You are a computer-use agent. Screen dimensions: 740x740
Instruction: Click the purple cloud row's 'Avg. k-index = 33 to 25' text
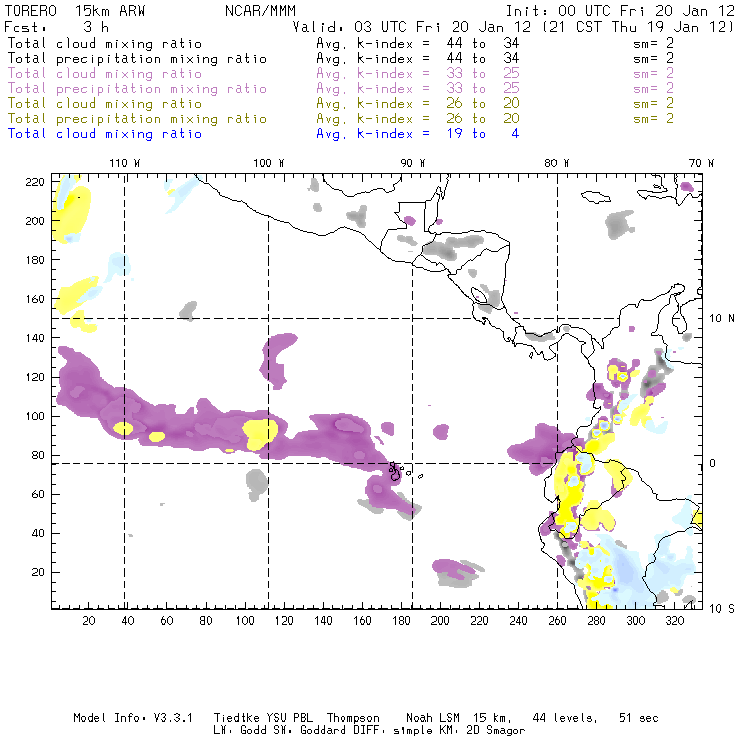click(x=418, y=74)
